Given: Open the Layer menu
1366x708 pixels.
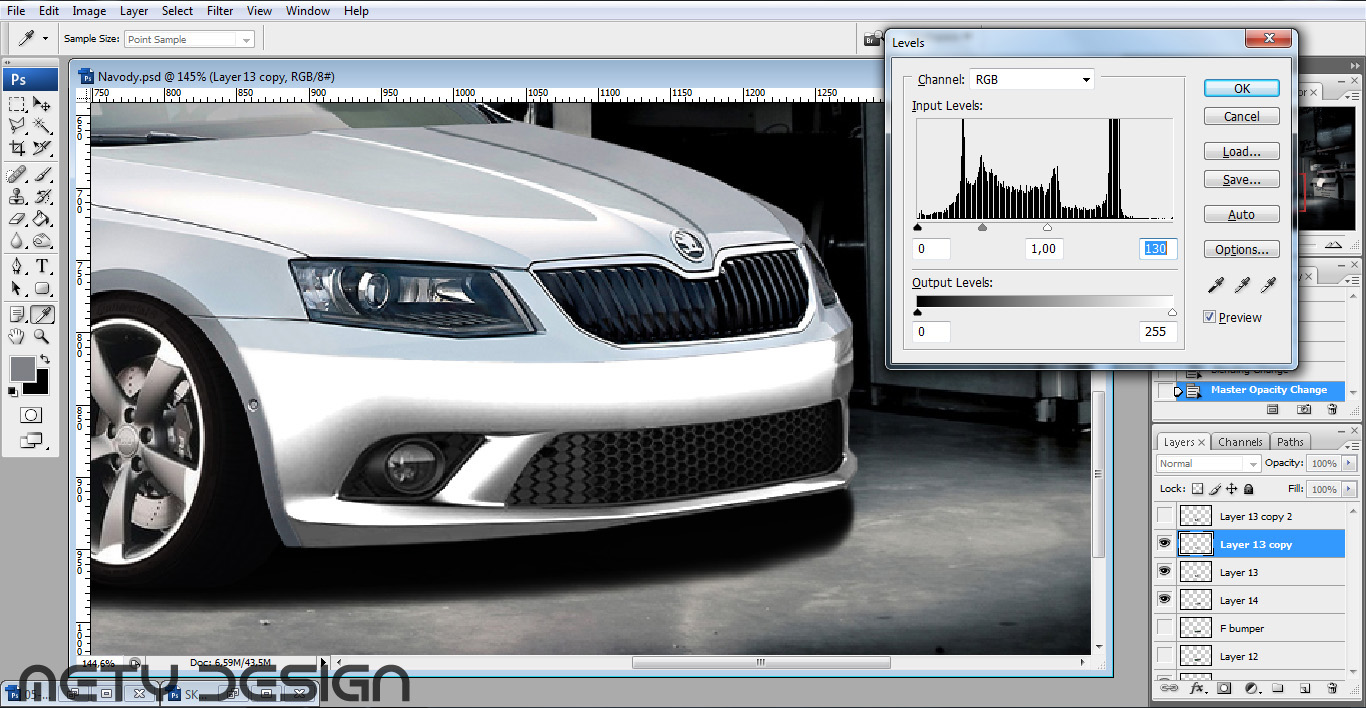Looking at the screenshot, I should click(134, 11).
